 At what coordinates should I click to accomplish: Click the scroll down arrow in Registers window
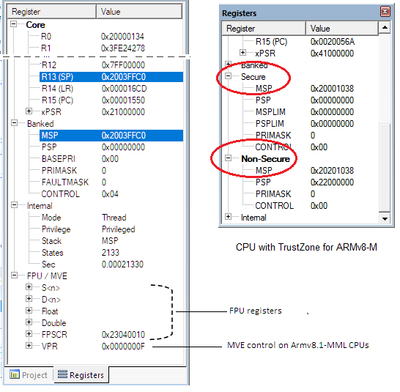pyautogui.click(x=385, y=218)
